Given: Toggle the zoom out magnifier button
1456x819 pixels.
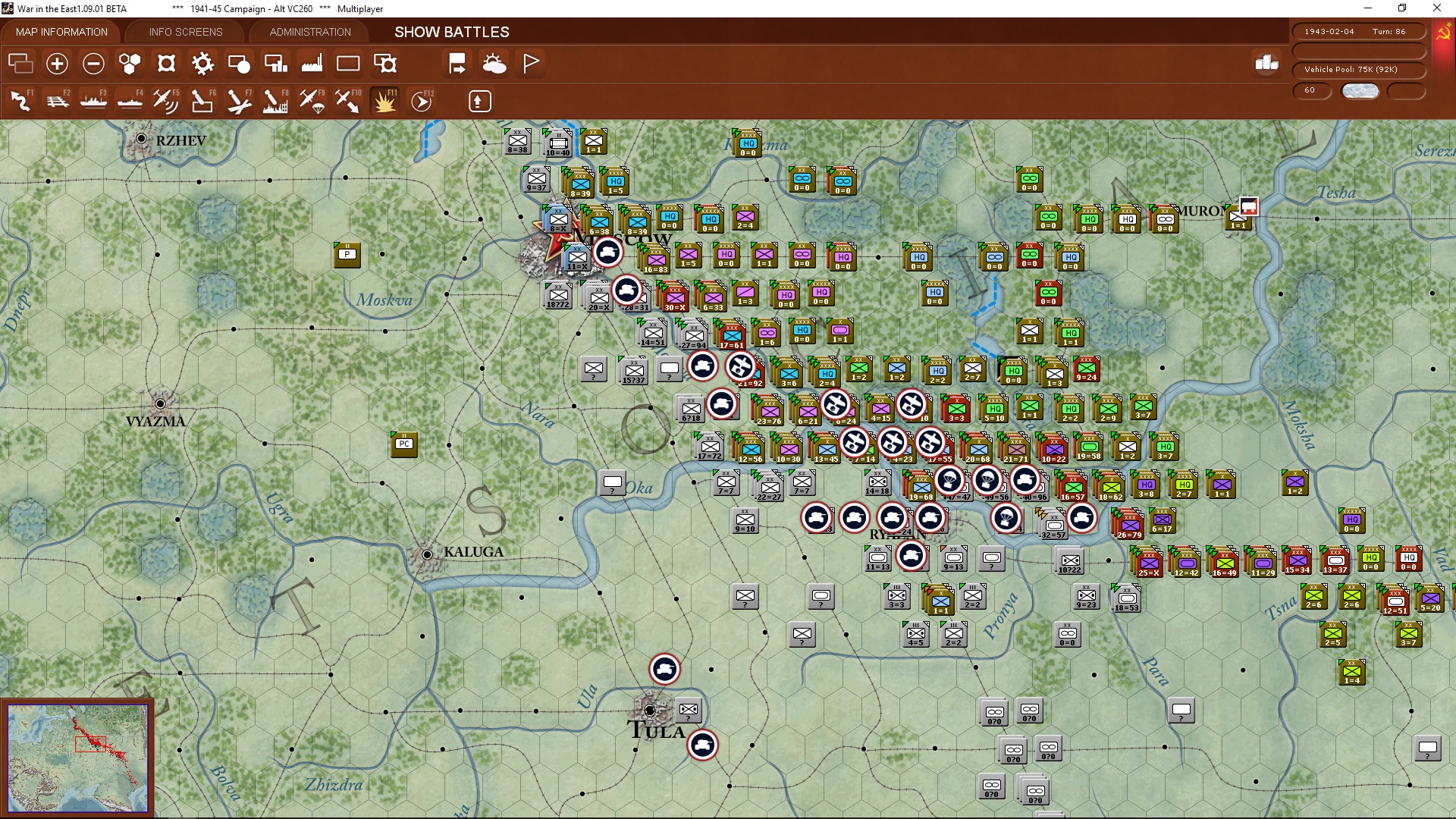Looking at the screenshot, I should [x=93, y=64].
